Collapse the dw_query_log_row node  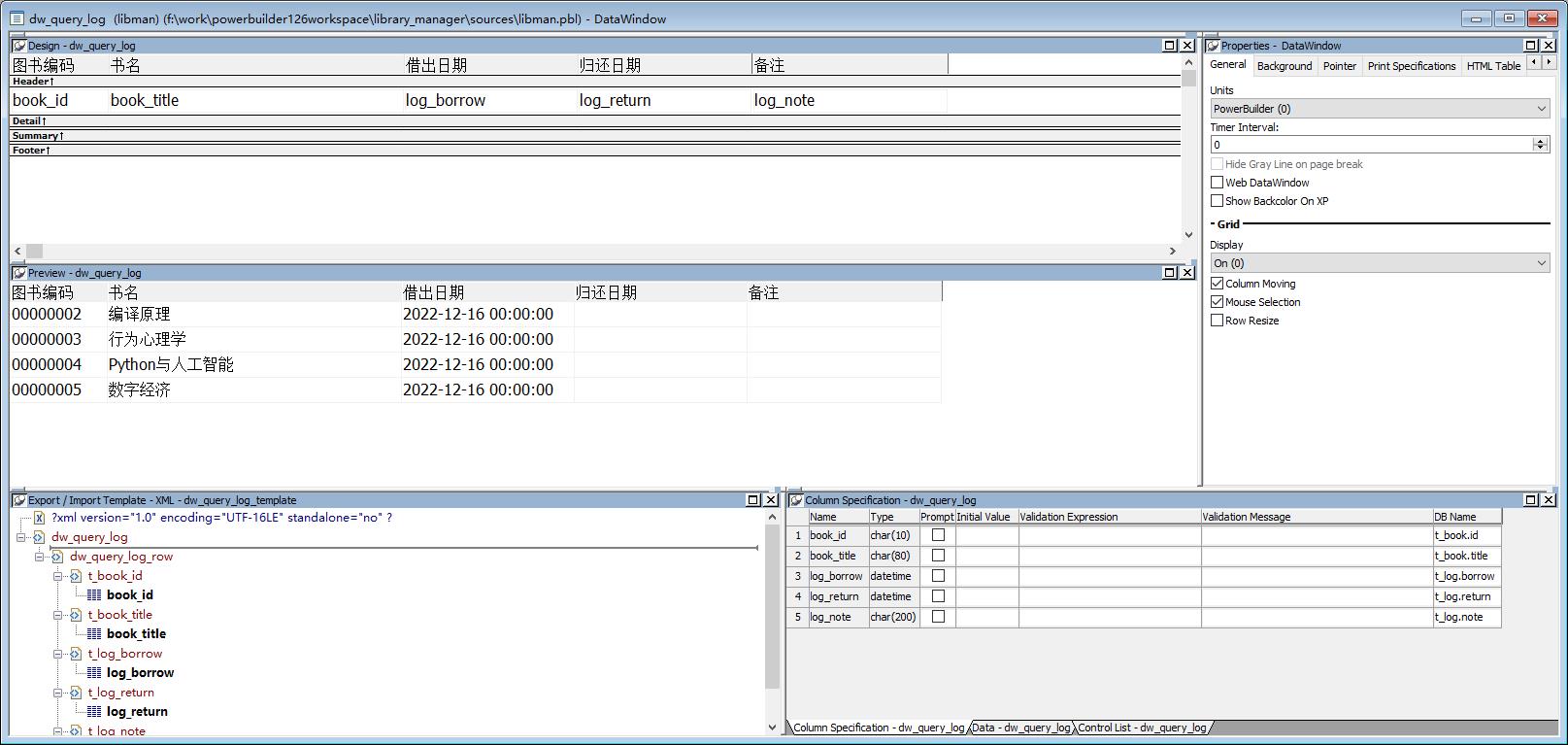pos(40,557)
